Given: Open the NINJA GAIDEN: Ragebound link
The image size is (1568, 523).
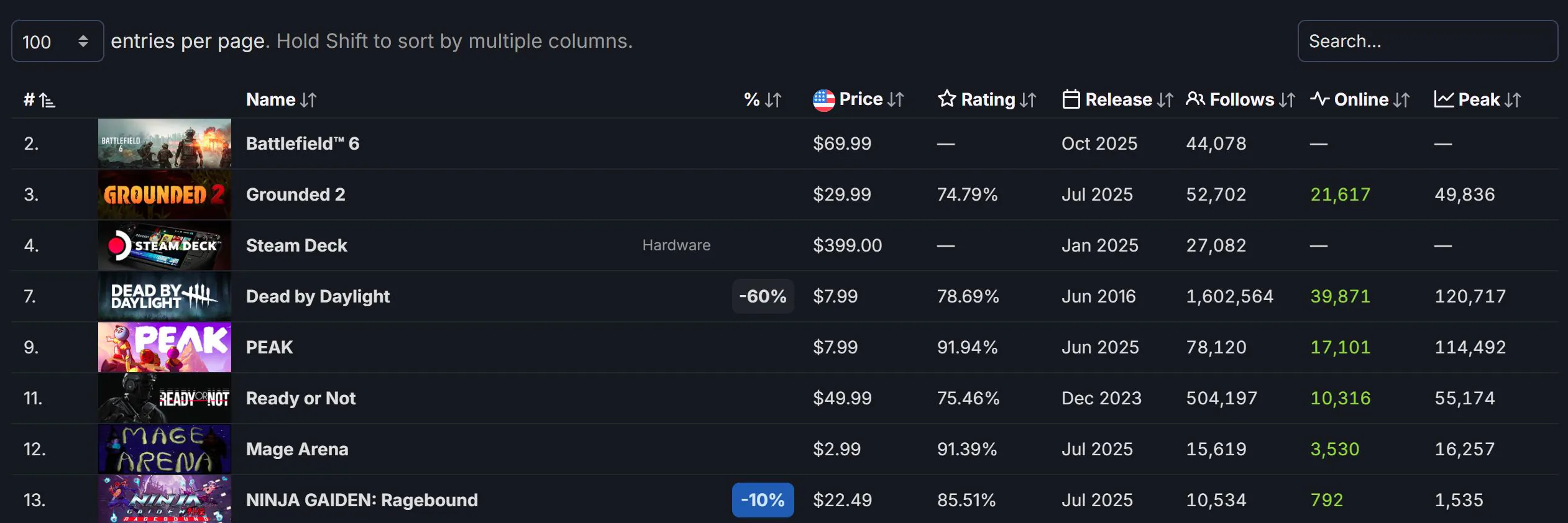Looking at the screenshot, I should (x=362, y=500).
